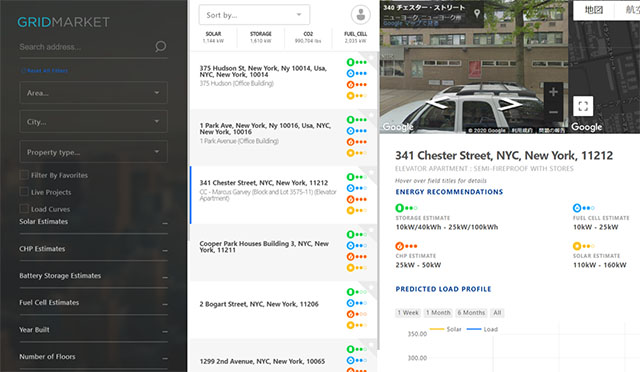Zoom out with the map minus icon

coord(553,112)
